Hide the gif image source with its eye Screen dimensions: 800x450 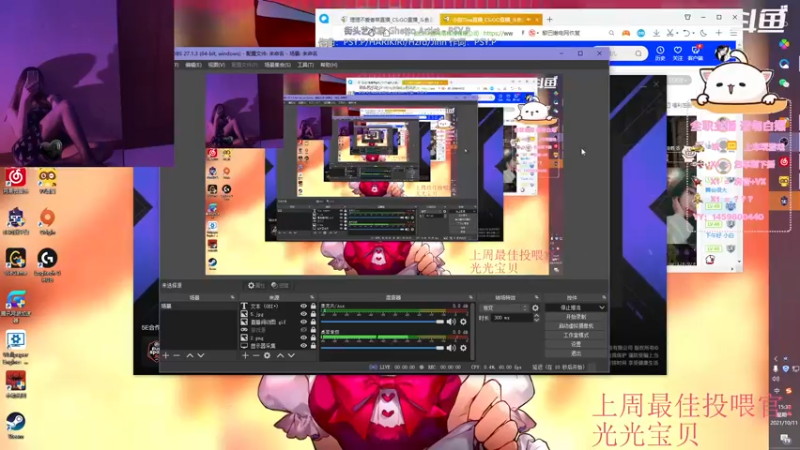304,322
